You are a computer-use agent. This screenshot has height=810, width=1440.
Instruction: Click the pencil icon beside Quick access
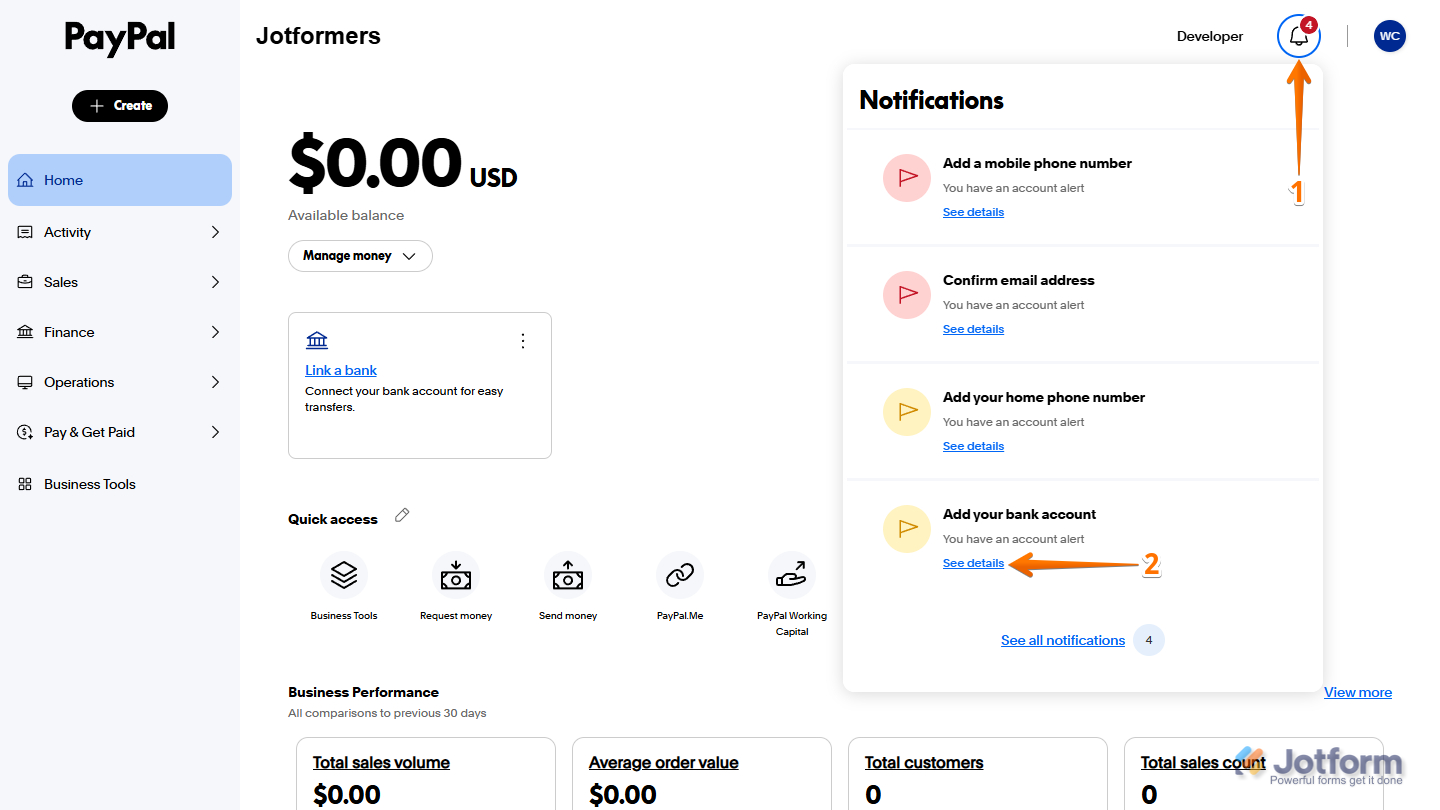402,514
